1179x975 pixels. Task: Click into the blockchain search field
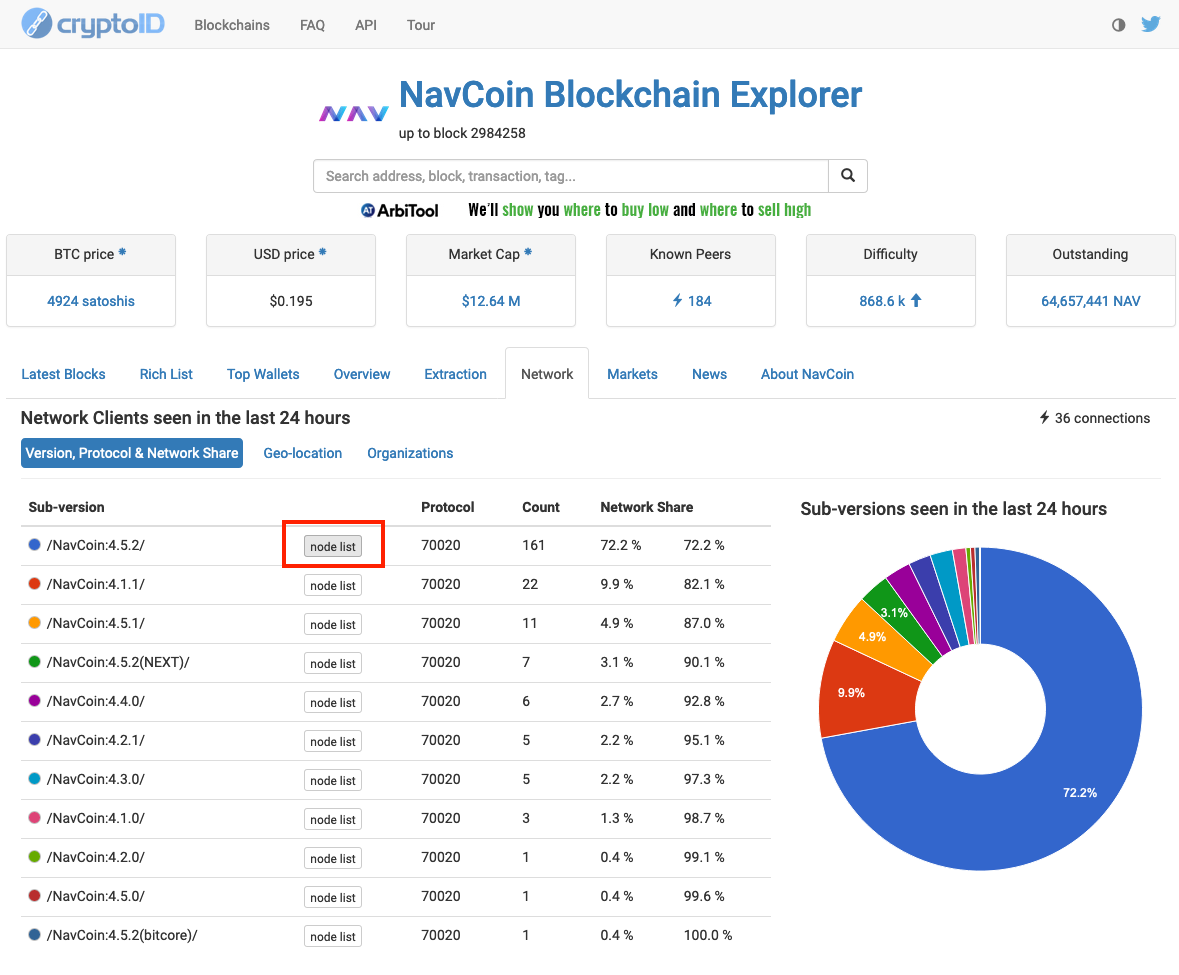570,176
